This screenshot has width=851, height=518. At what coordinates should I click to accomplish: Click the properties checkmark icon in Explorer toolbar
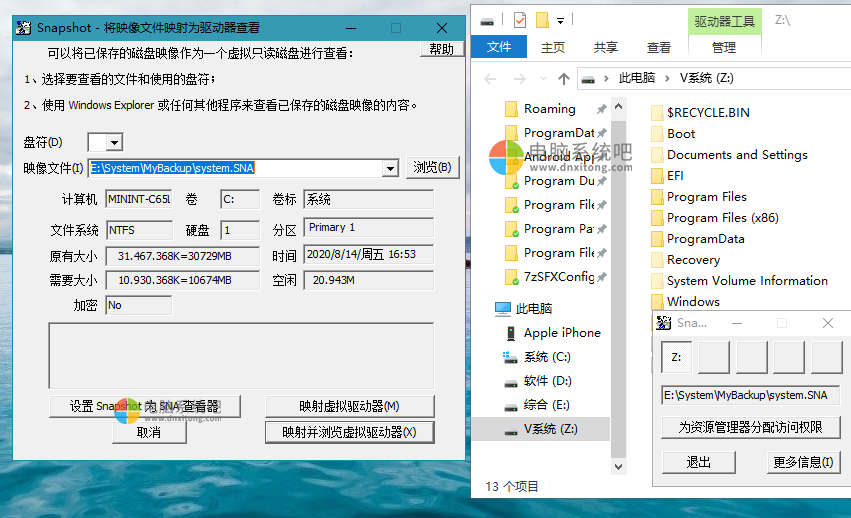coord(519,20)
